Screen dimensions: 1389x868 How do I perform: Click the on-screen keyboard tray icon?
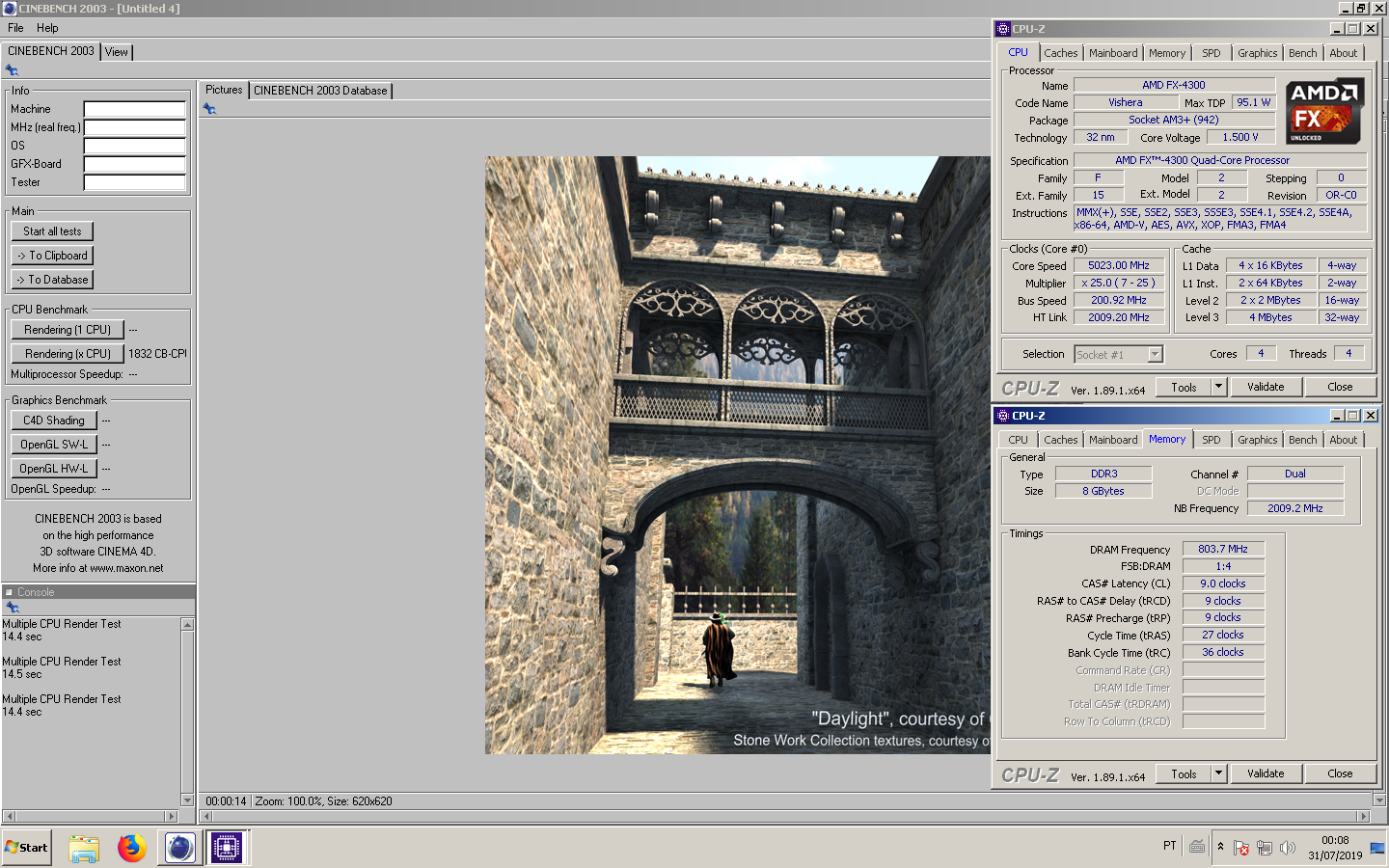coord(1197,847)
